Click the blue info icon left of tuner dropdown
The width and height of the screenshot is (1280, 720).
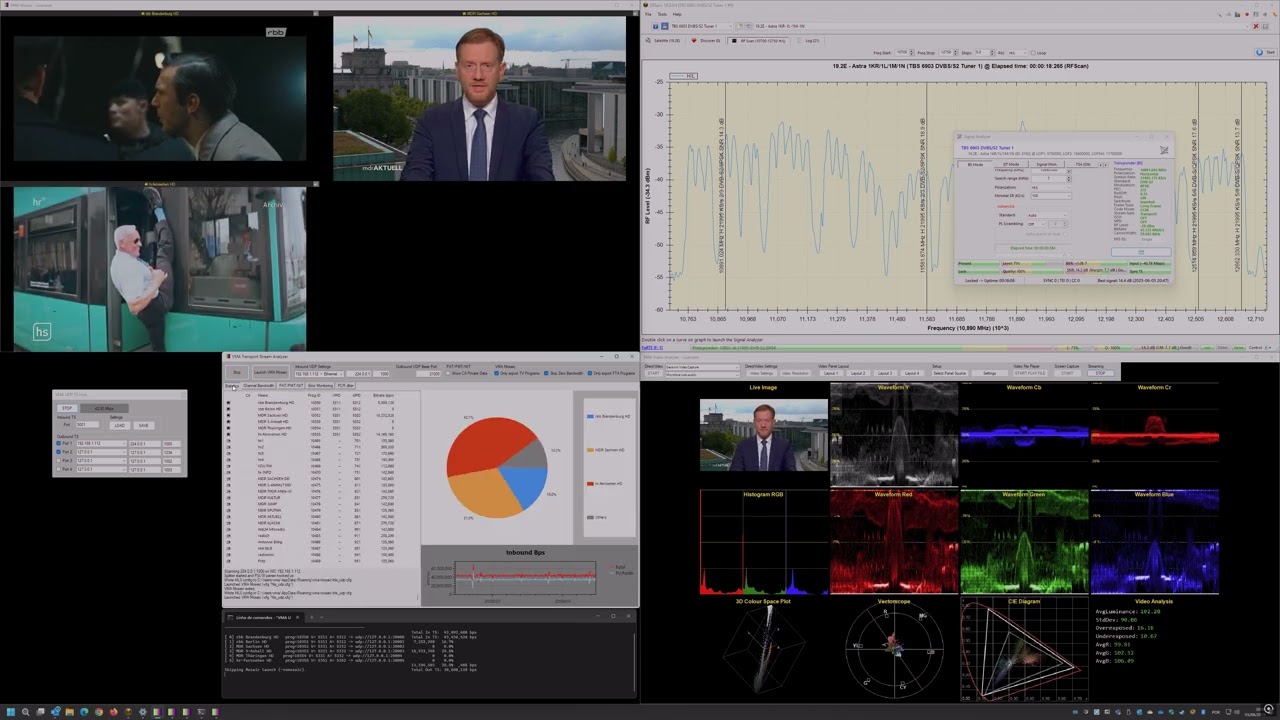click(x=655, y=26)
